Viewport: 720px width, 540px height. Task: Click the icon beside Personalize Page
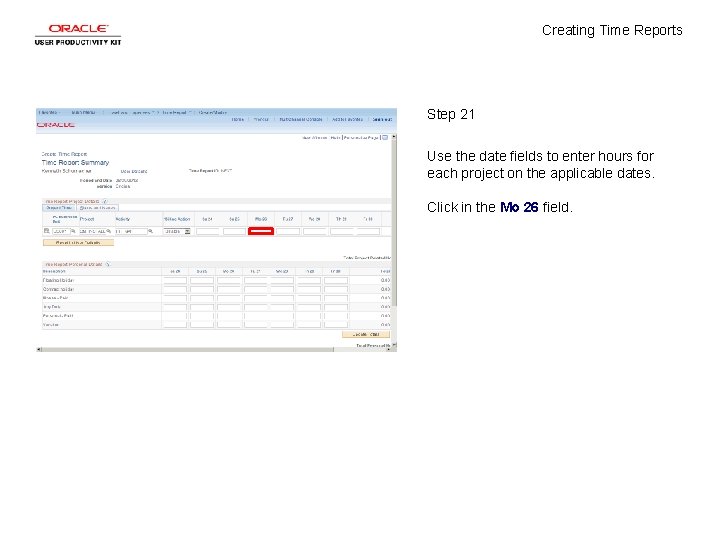(385, 137)
